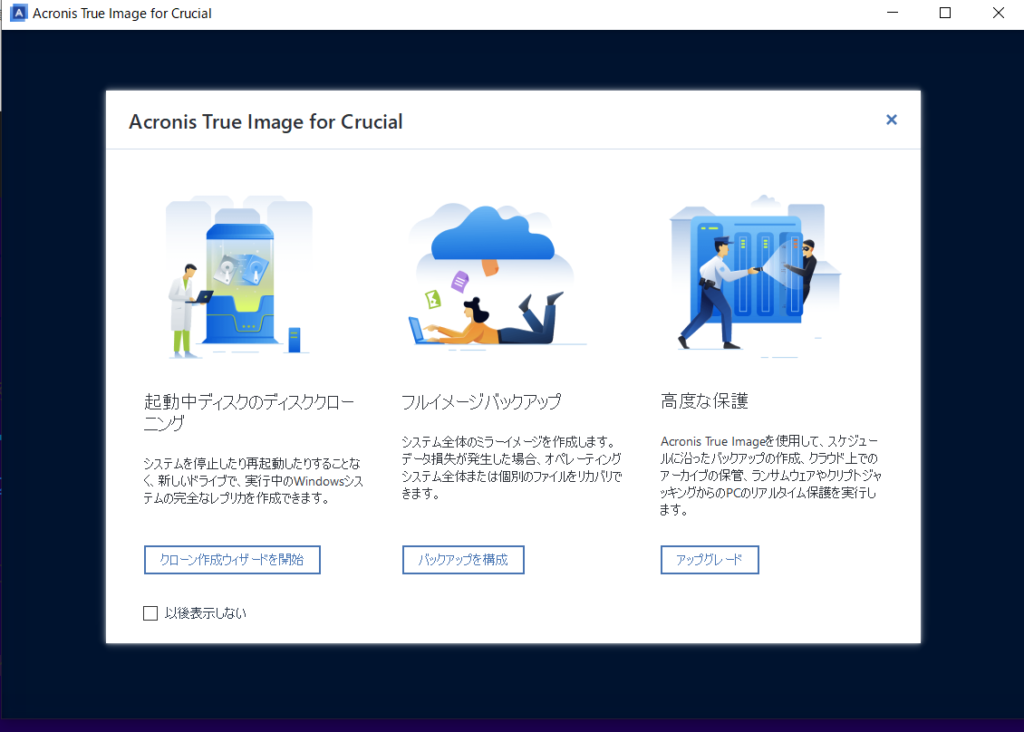
Task: Click the description beginning システム全体のミラーイメージ
Action: [x=511, y=468]
